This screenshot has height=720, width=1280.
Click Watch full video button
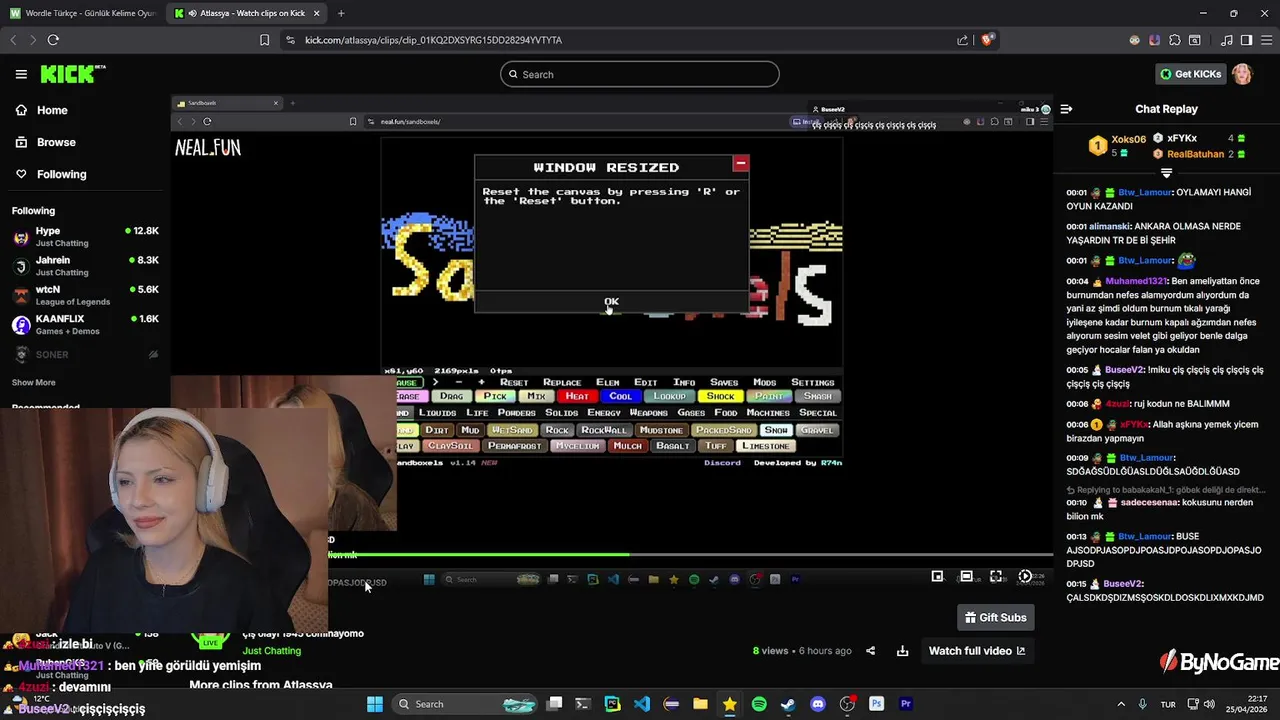977,651
